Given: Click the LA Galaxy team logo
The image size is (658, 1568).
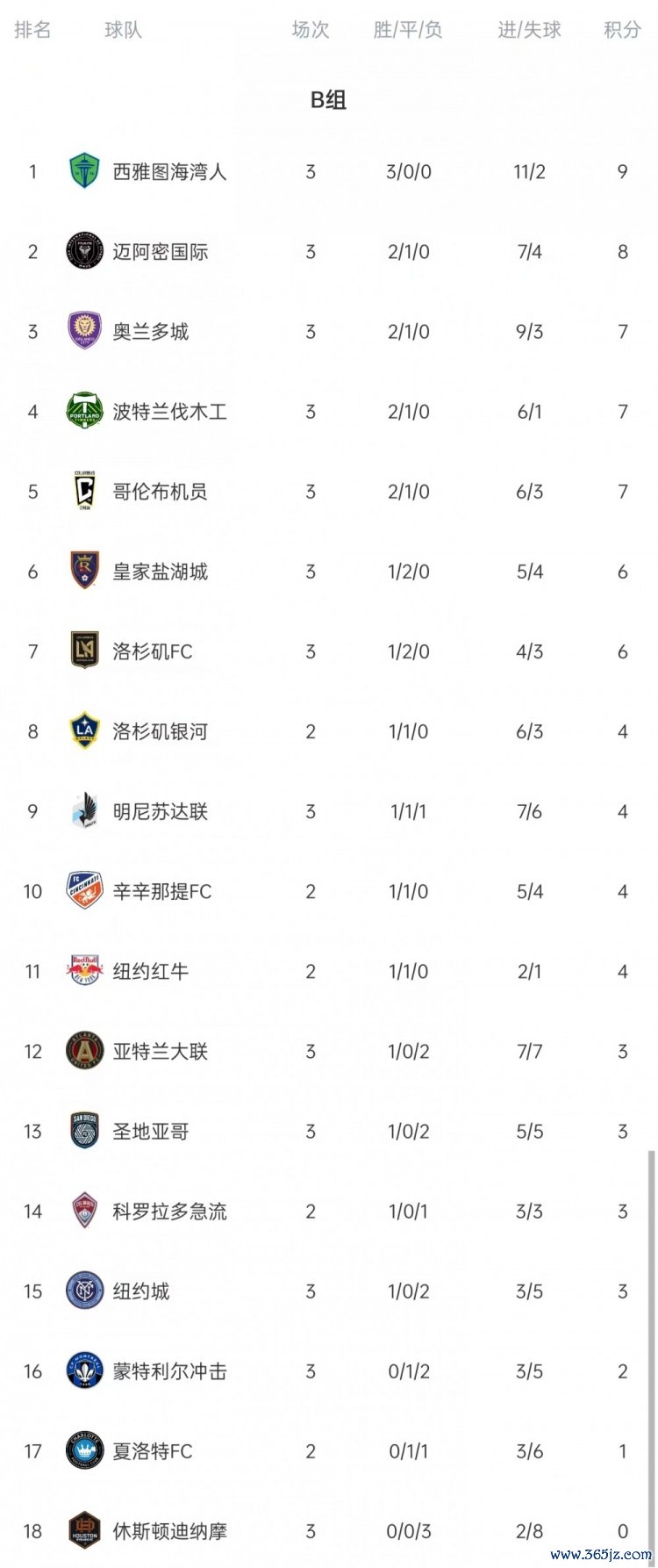Looking at the screenshot, I should (x=85, y=730).
